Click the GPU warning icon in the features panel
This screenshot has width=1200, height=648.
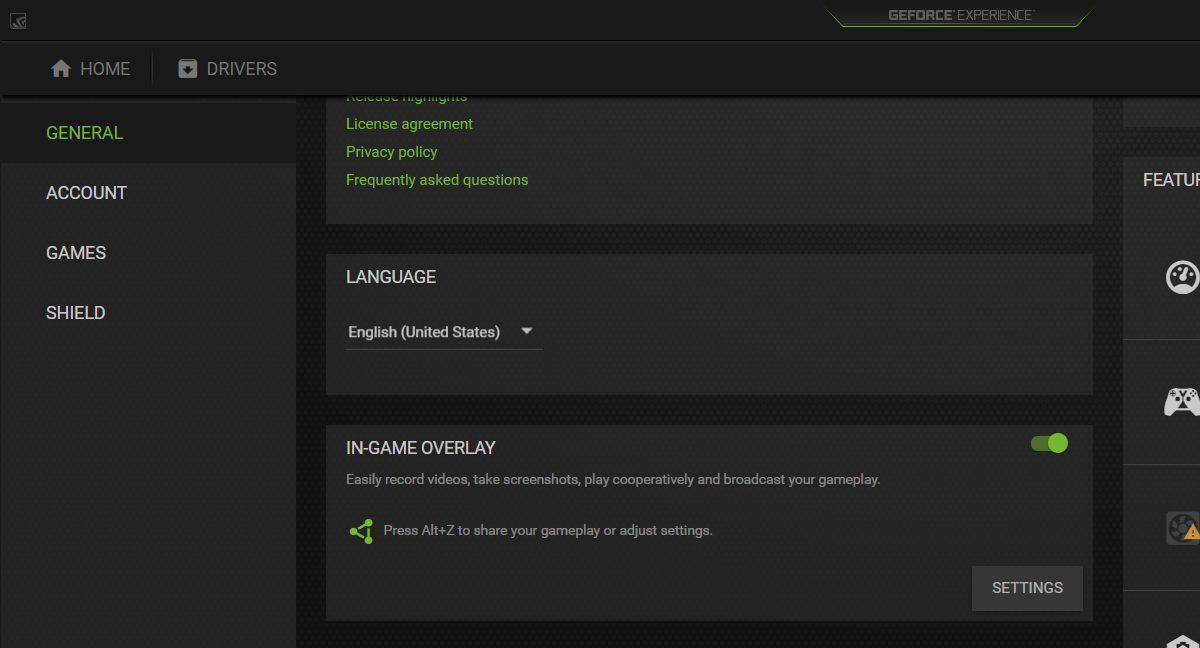[x=1183, y=528]
